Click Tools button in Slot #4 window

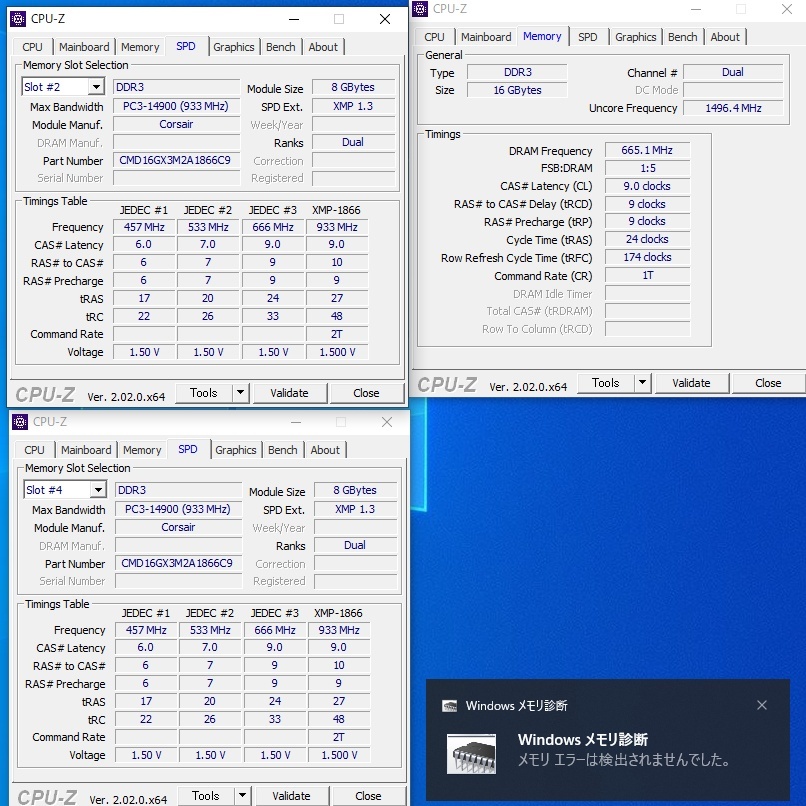click(206, 796)
